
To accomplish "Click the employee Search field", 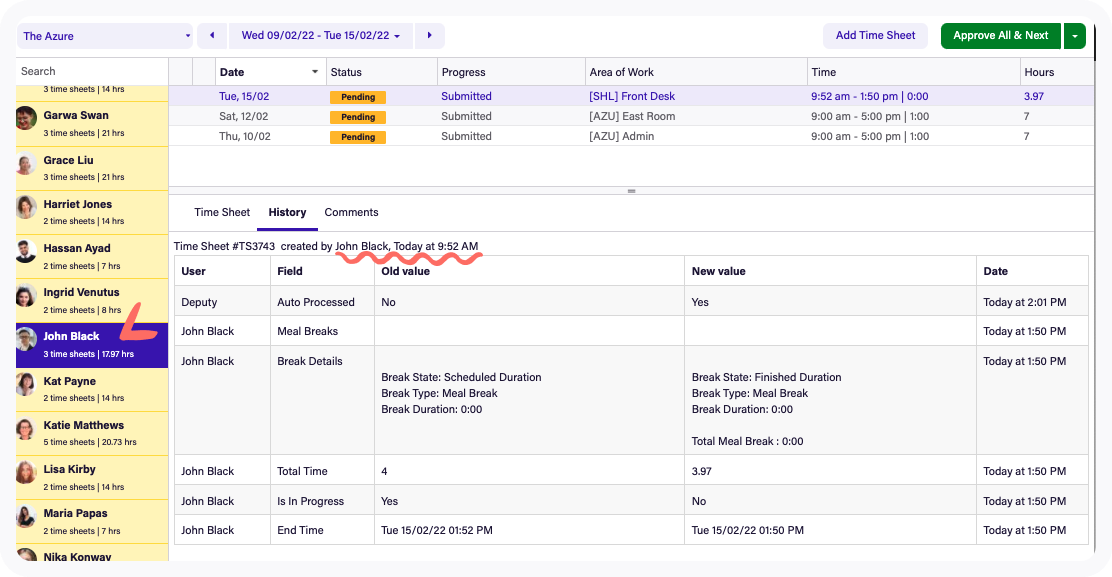I will point(92,72).
